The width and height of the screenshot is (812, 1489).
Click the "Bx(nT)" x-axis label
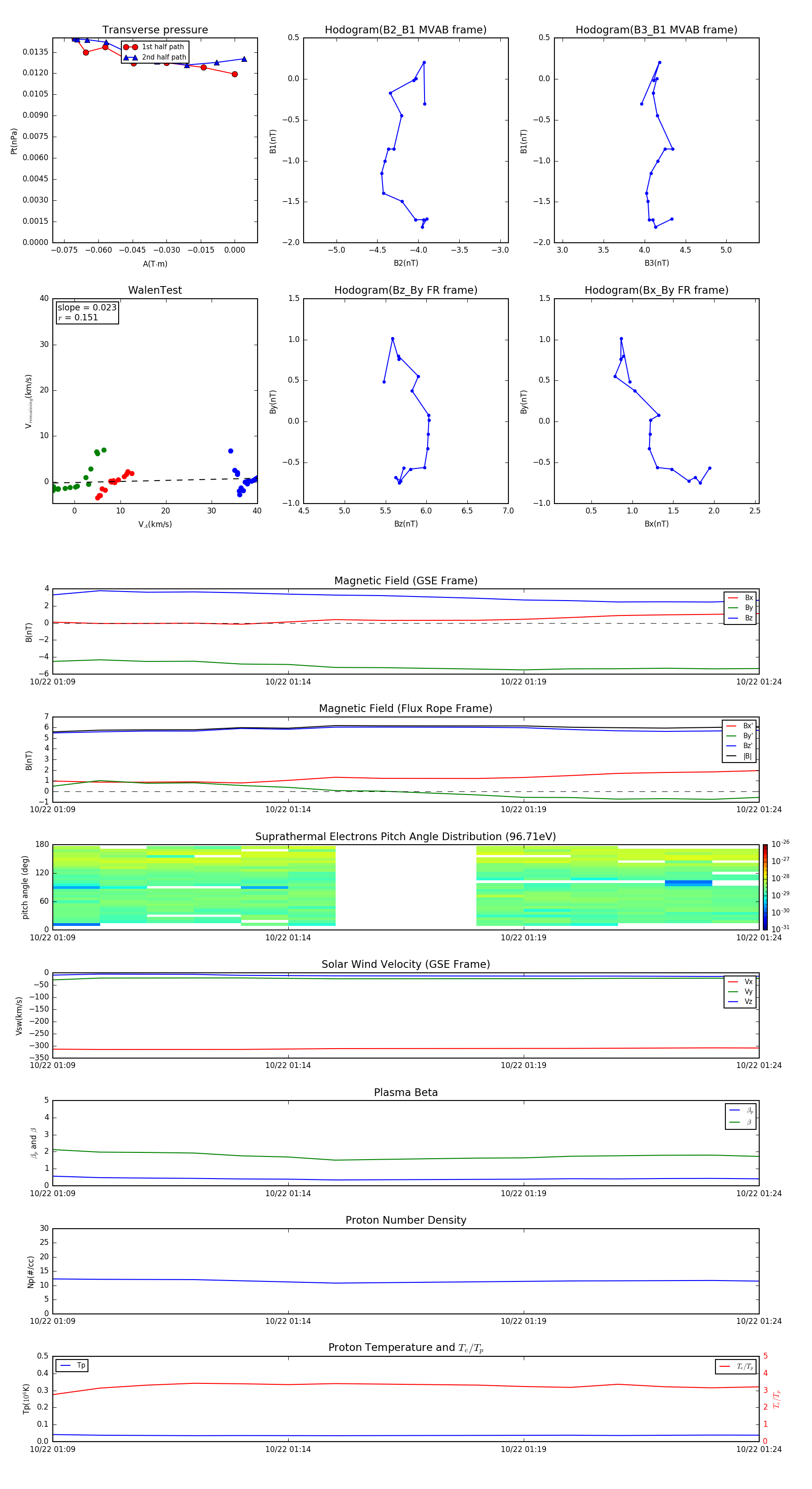pos(656,524)
